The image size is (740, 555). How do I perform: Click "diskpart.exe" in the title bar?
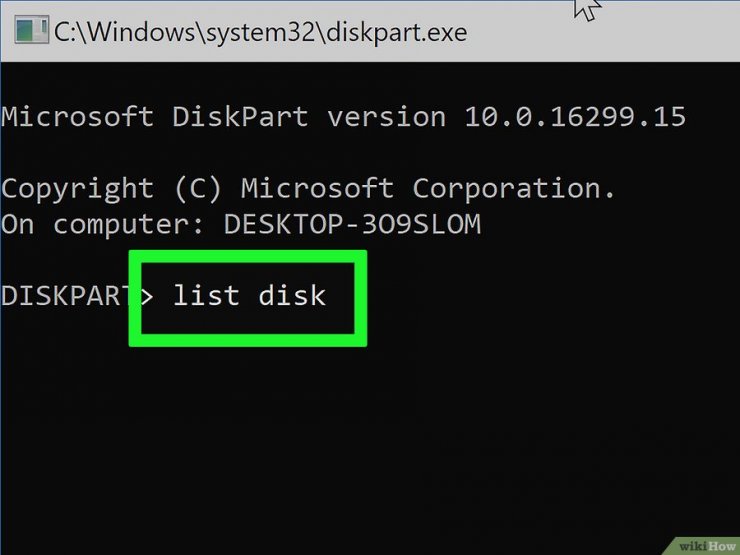(x=396, y=32)
